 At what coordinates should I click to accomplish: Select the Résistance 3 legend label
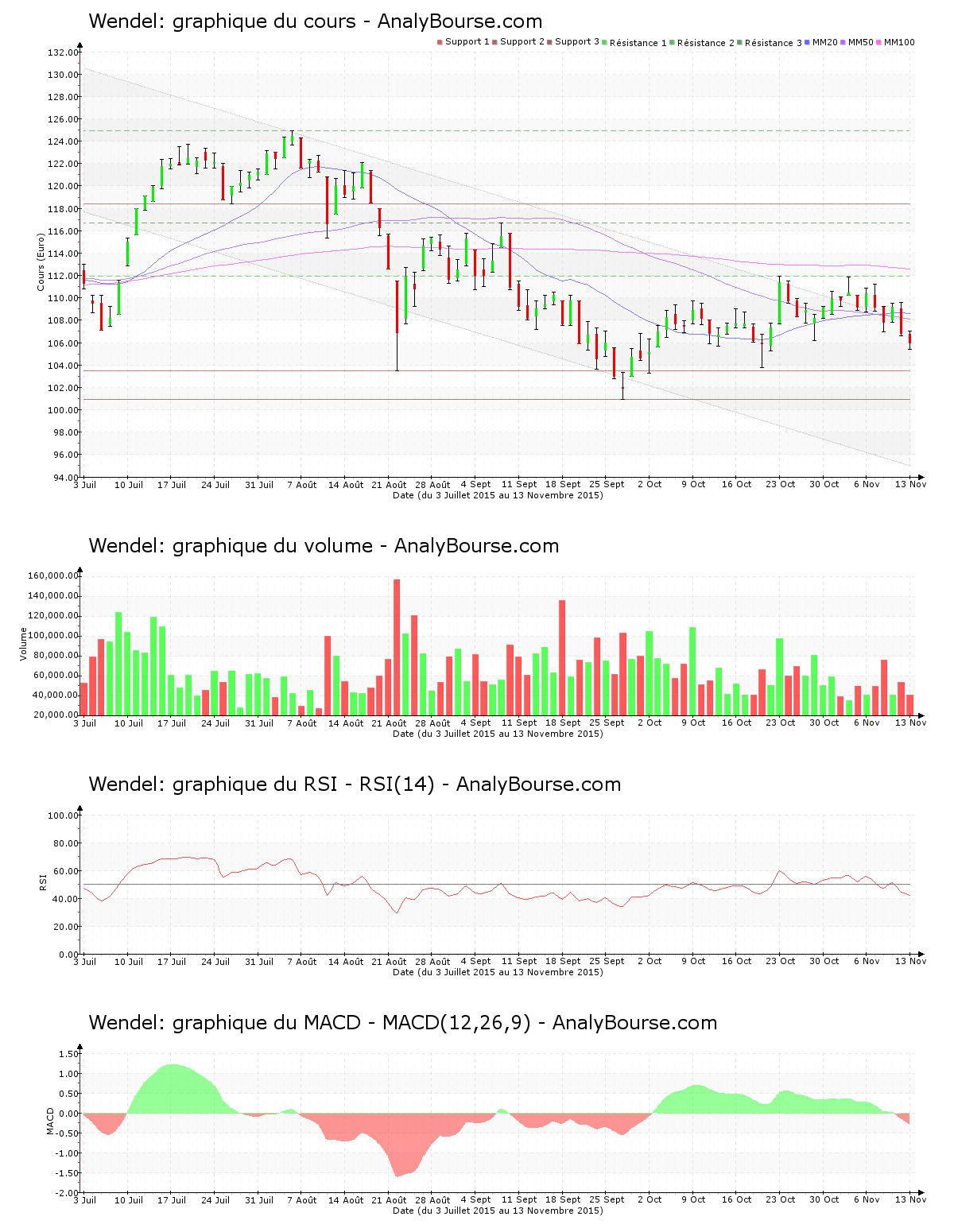point(774,43)
